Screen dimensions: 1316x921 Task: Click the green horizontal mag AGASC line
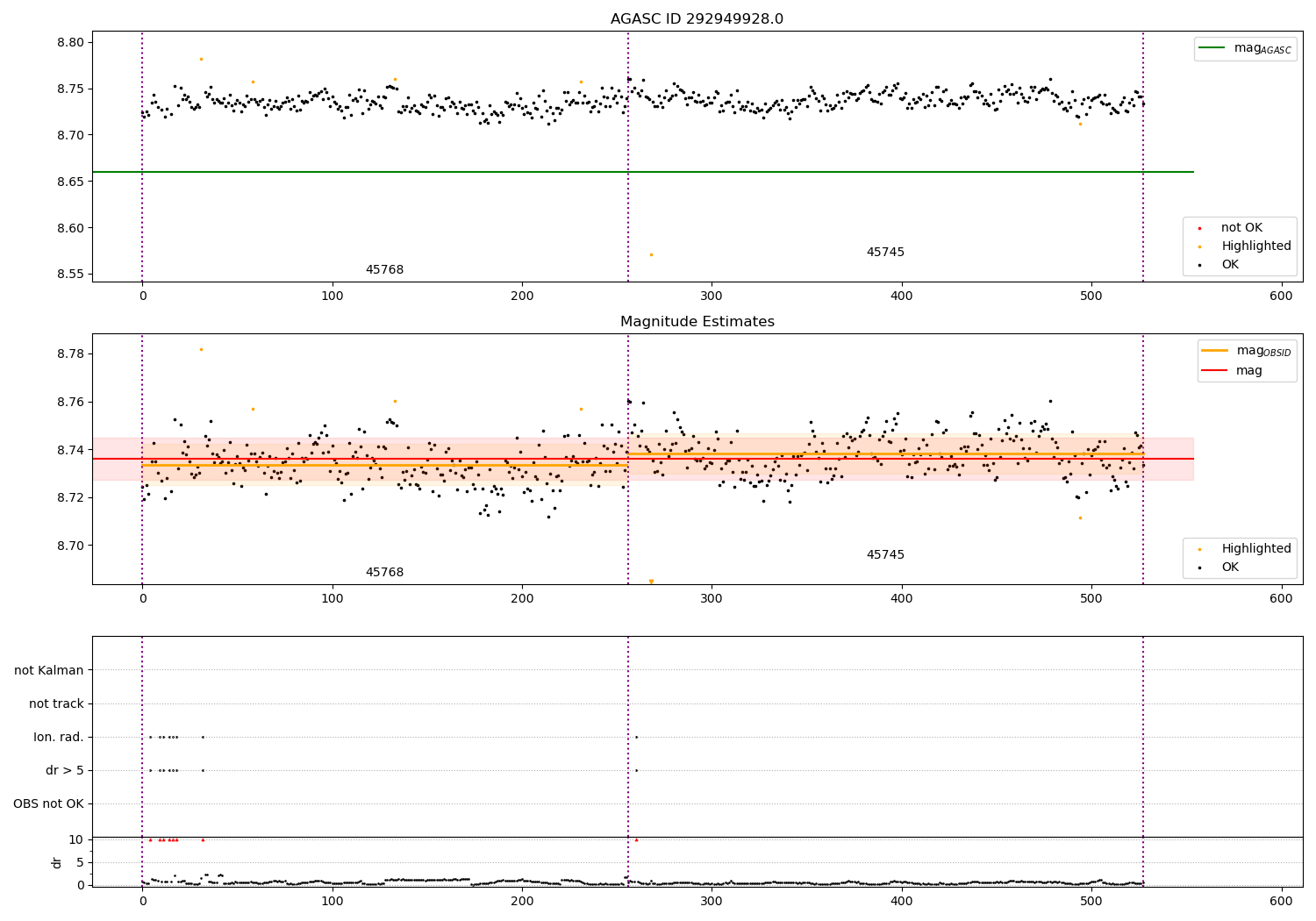[643, 172]
